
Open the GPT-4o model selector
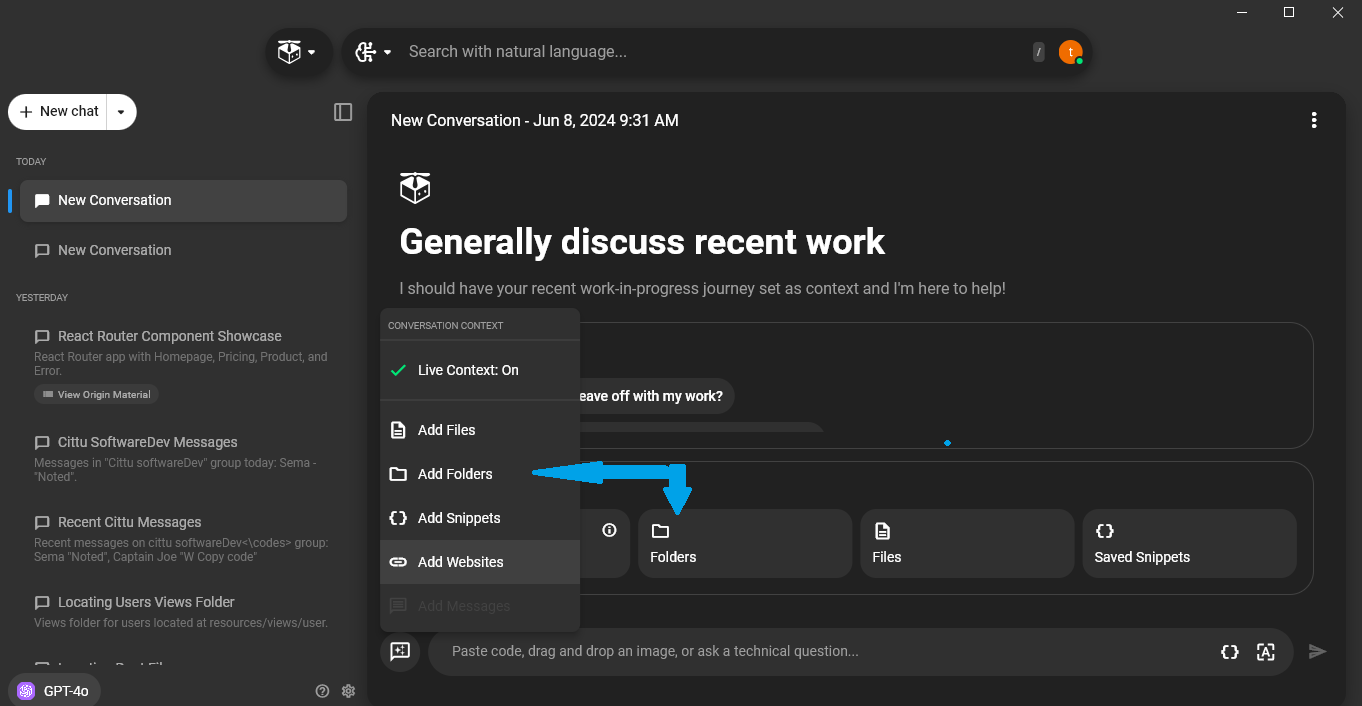coord(53,690)
